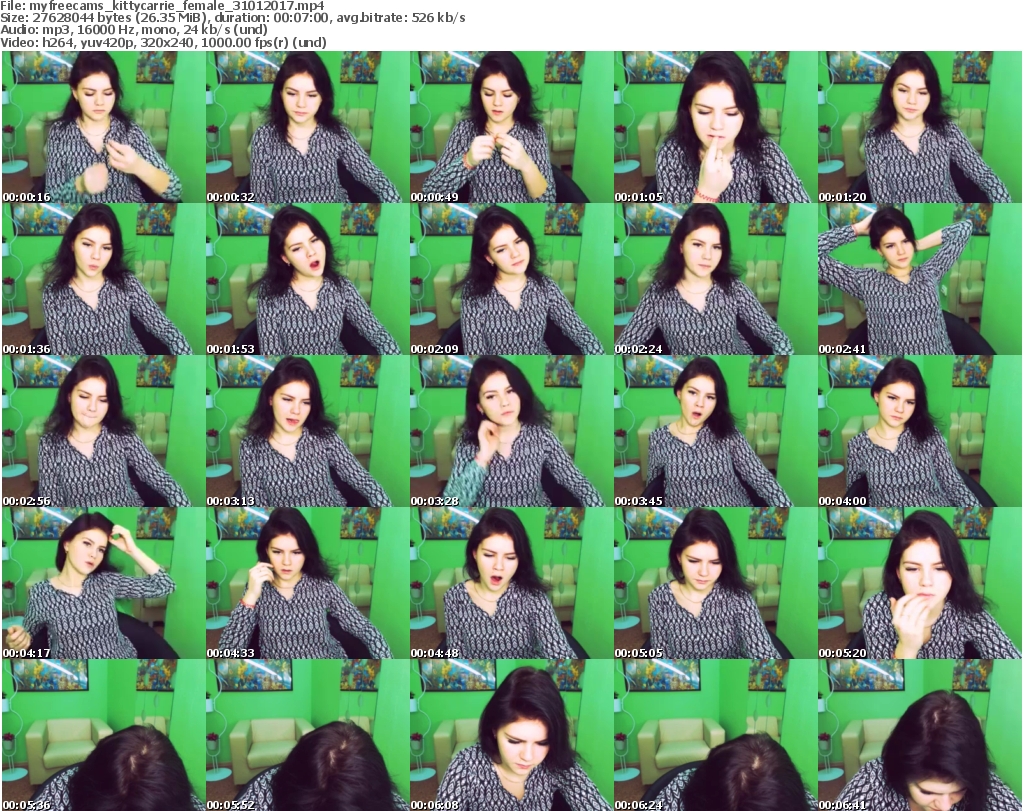Image resolution: width=1024 pixels, height=811 pixels.
Task: Select the 00:01:05 frame thumbnail
Action: [715, 127]
